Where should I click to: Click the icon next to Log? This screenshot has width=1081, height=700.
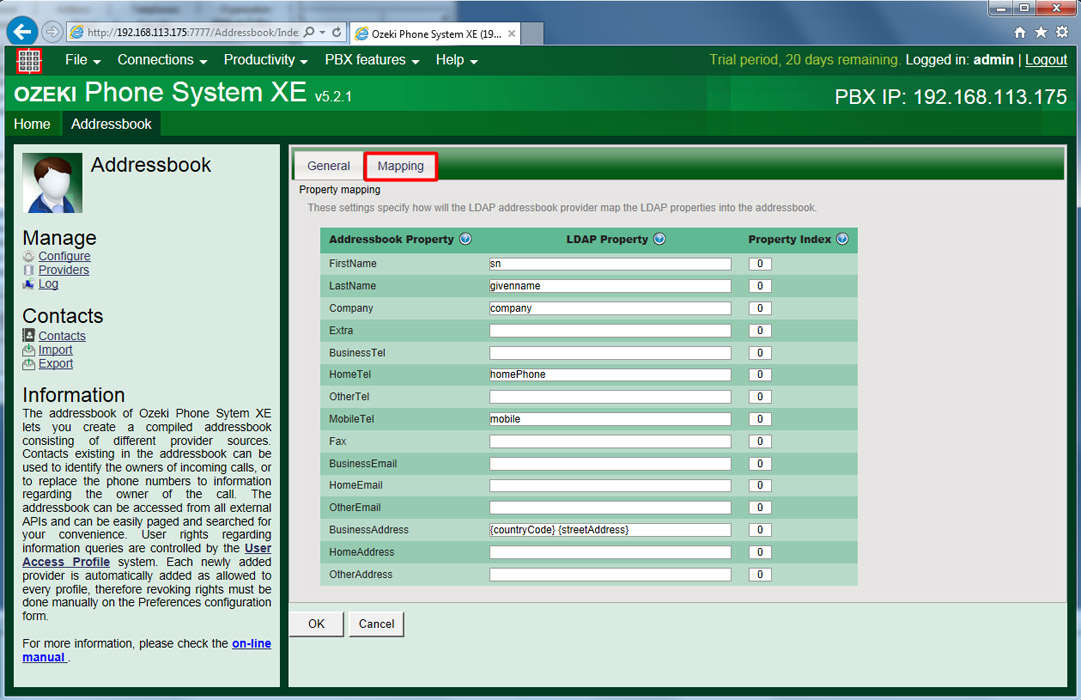tap(28, 283)
